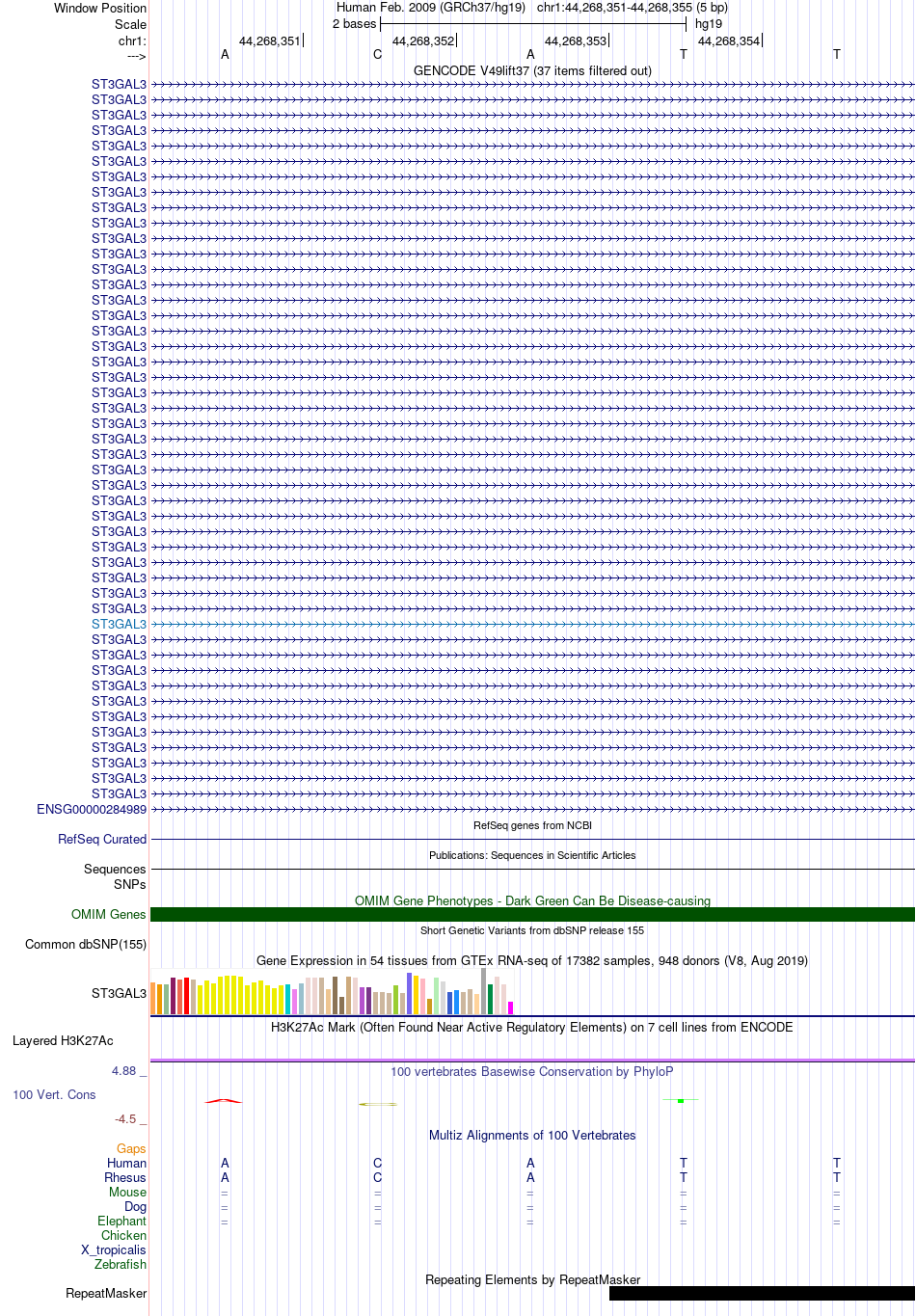
Task: Open the ENSG00000284989 transcript label
Action: [x=92, y=809]
